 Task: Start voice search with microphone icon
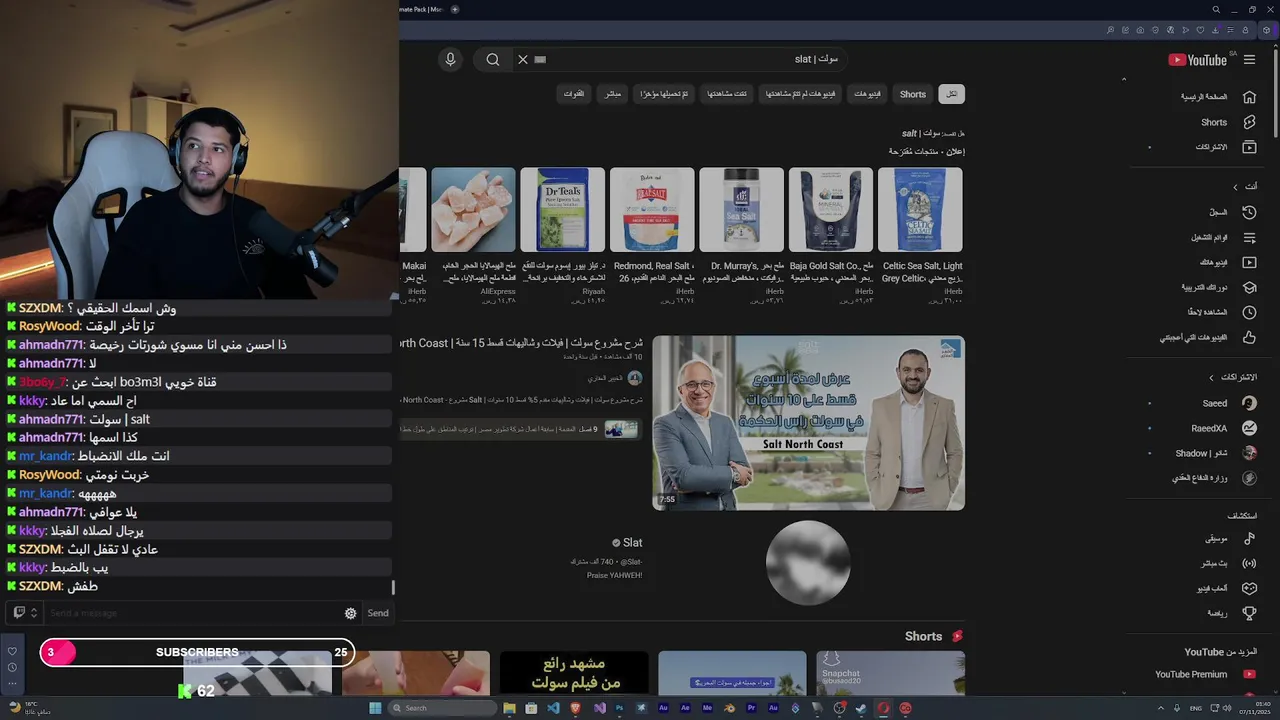click(450, 59)
